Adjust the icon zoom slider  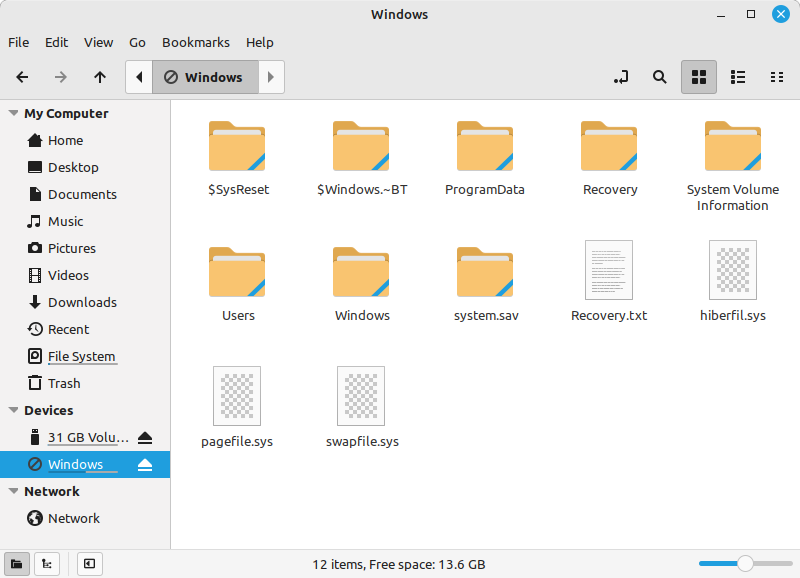pos(745,564)
